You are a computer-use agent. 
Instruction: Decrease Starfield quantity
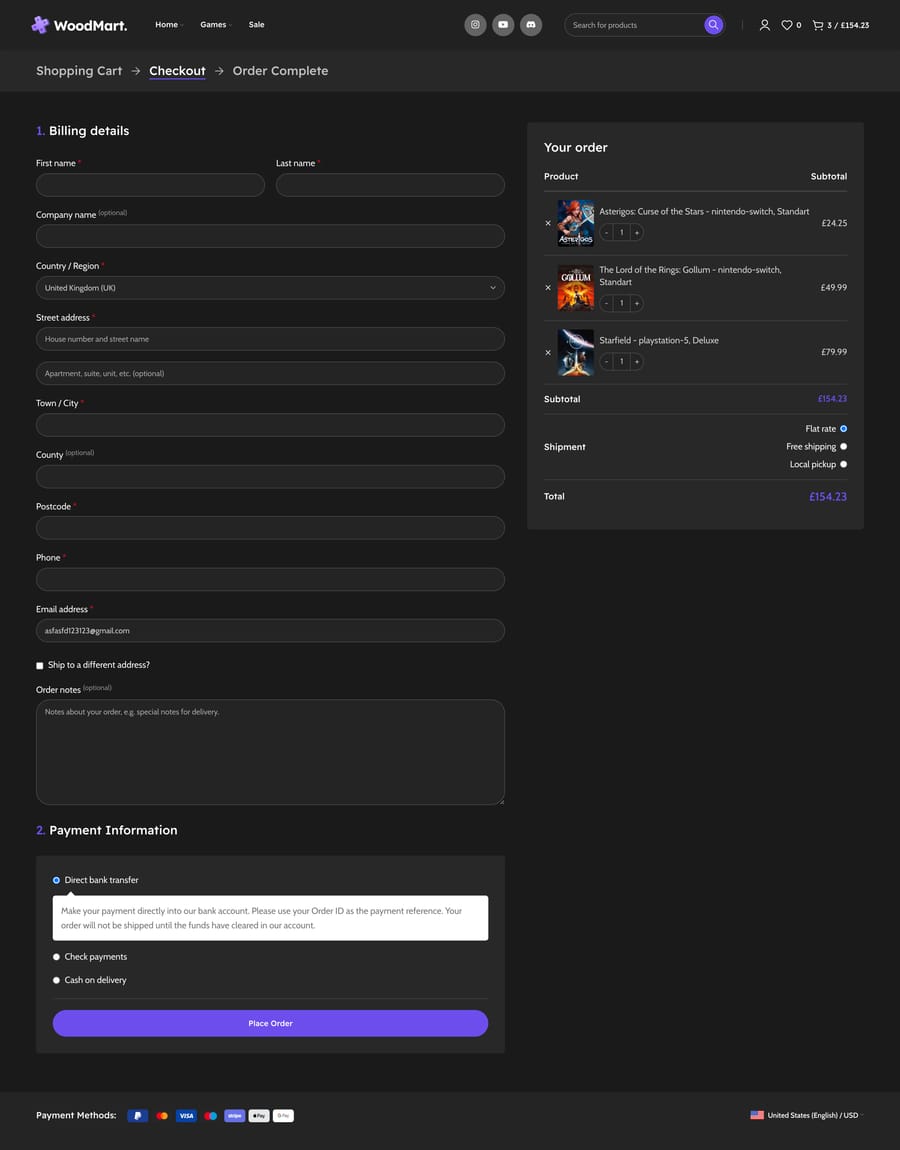point(607,362)
